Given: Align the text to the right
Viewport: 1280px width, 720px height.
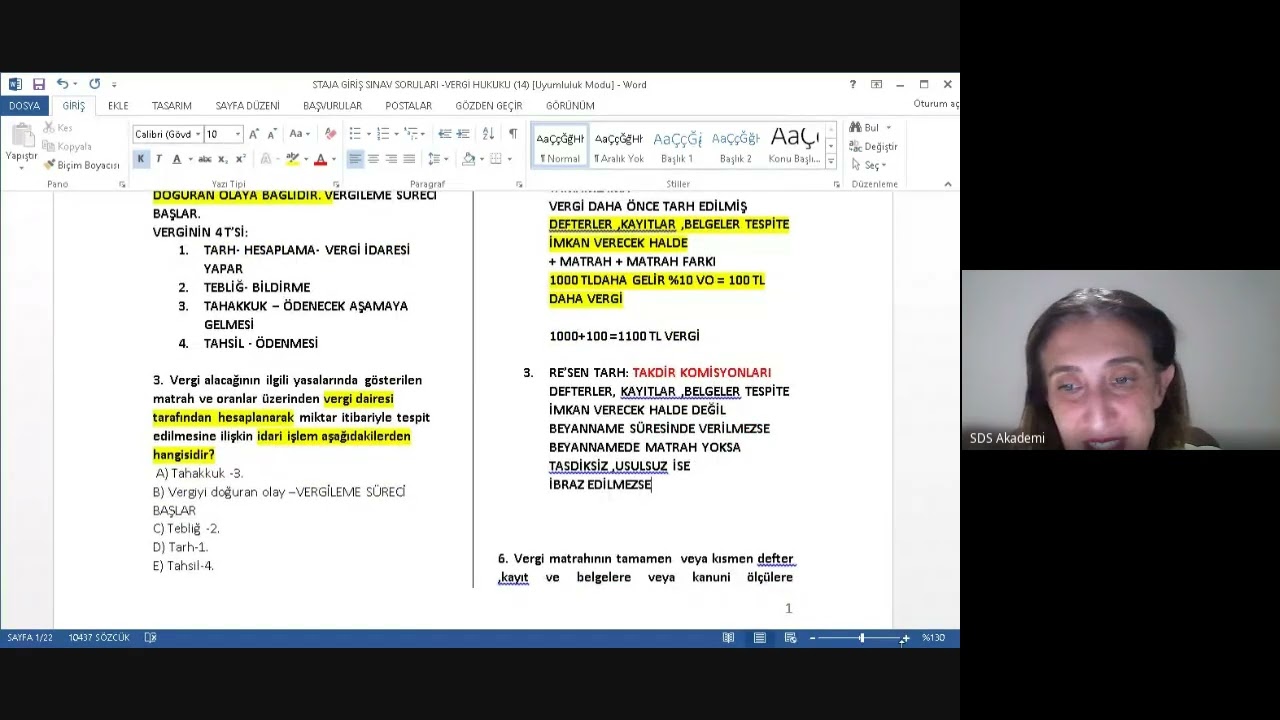Looking at the screenshot, I should [x=391, y=159].
